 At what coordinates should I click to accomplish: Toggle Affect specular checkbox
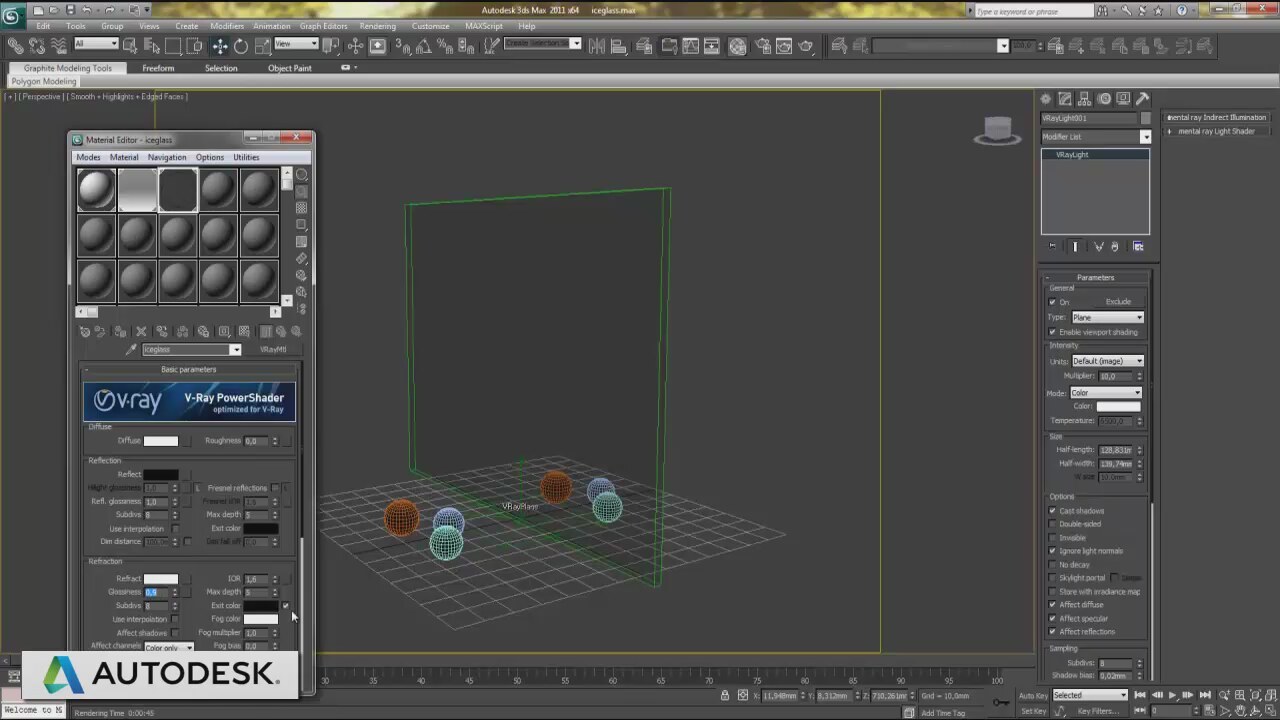[x=1052, y=618]
